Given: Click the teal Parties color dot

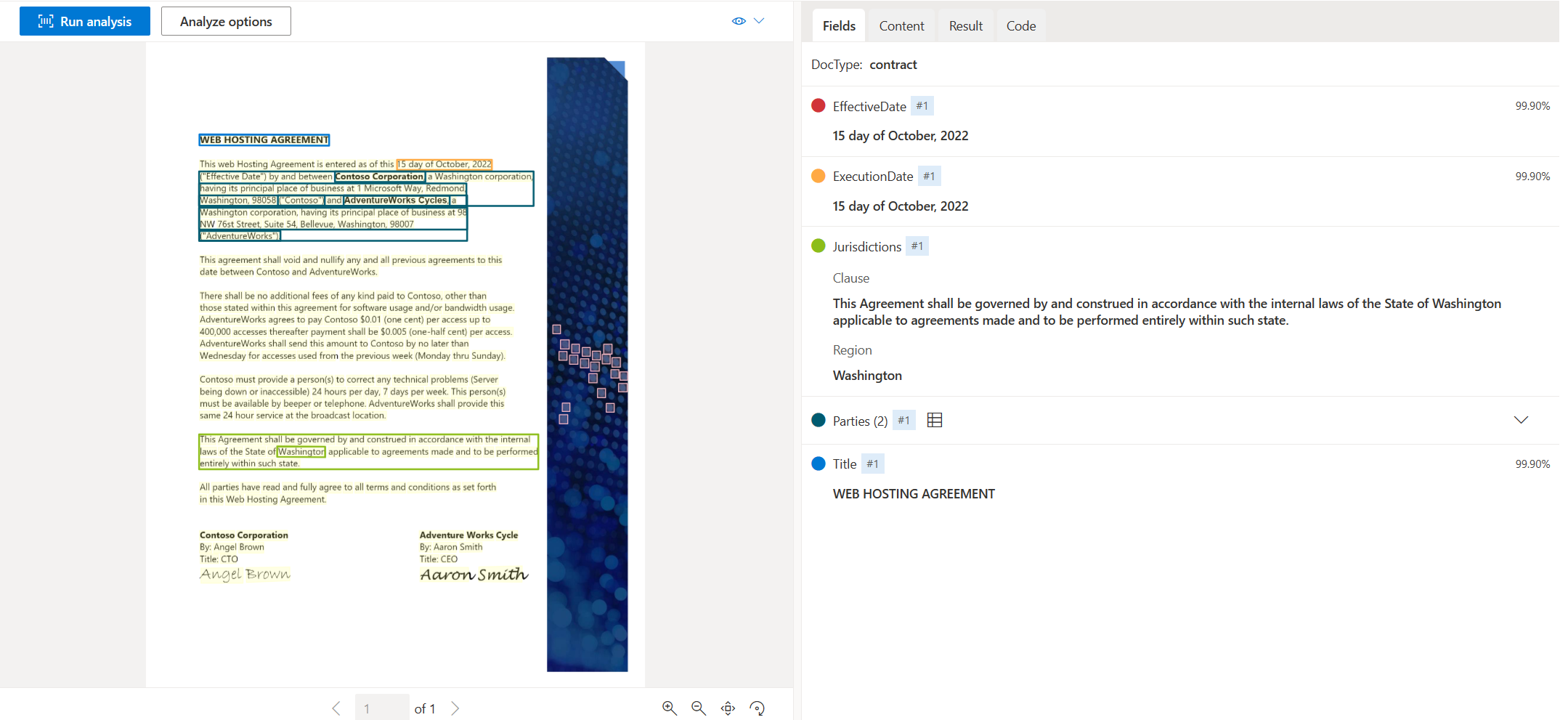Looking at the screenshot, I should [x=818, y=420].
